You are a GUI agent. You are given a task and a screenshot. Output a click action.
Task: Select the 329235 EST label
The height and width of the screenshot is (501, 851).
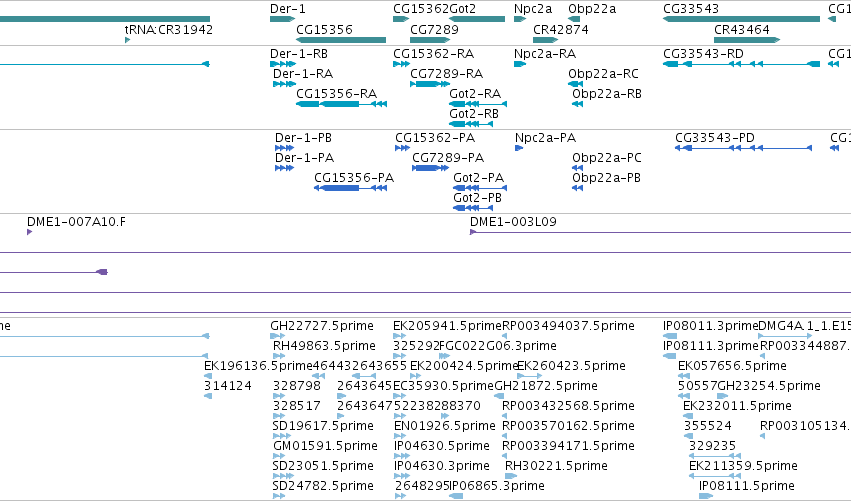click(712, 447)
